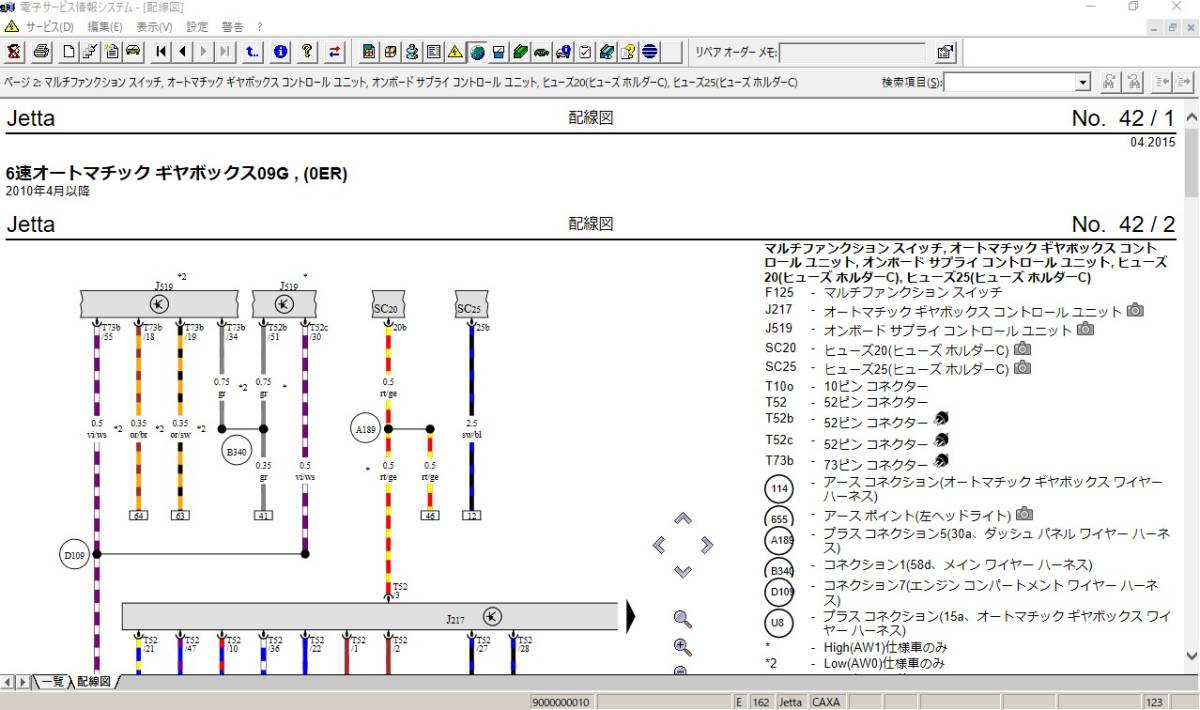This screenshot has height=710, width=1200.
Task: Click the magnifier zoom tool beside the diagram
Action: pyautogui.click(x=681, y=619)
